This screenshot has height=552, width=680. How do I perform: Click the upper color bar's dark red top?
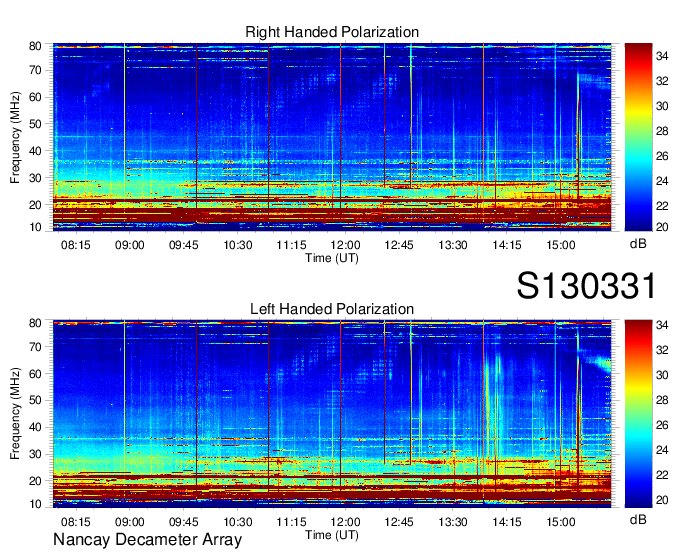tap(638, 47)
